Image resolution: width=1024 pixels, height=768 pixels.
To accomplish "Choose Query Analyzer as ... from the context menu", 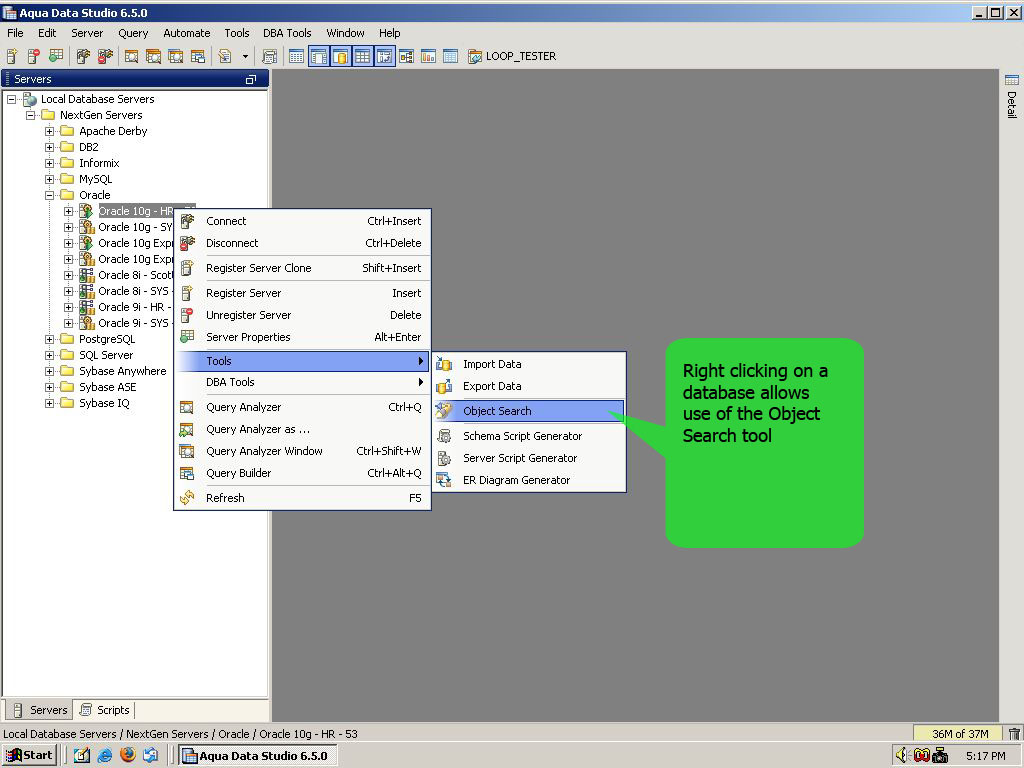I will (x=303, y=429).
